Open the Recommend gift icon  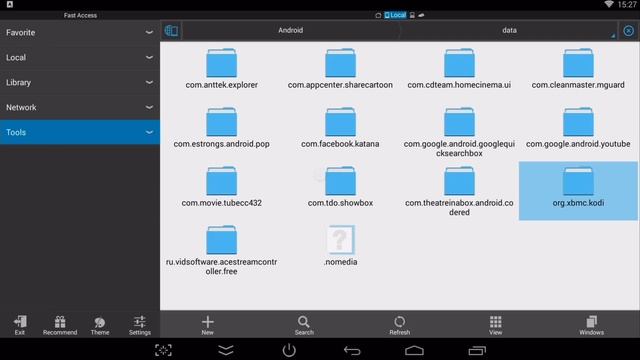pos(60,325)
